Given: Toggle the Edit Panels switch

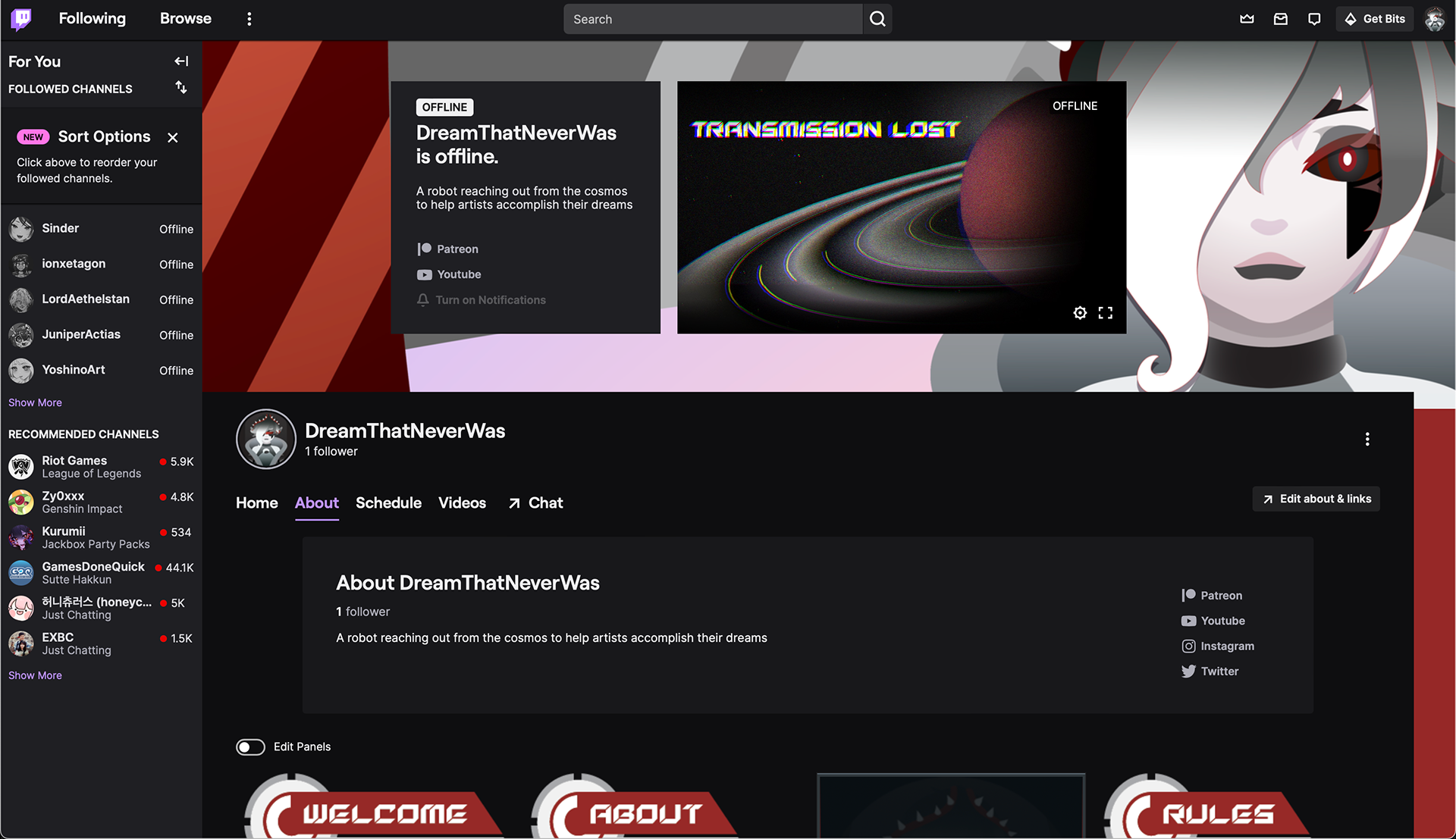Looking at the screenshot, I should tap(250, 747).
